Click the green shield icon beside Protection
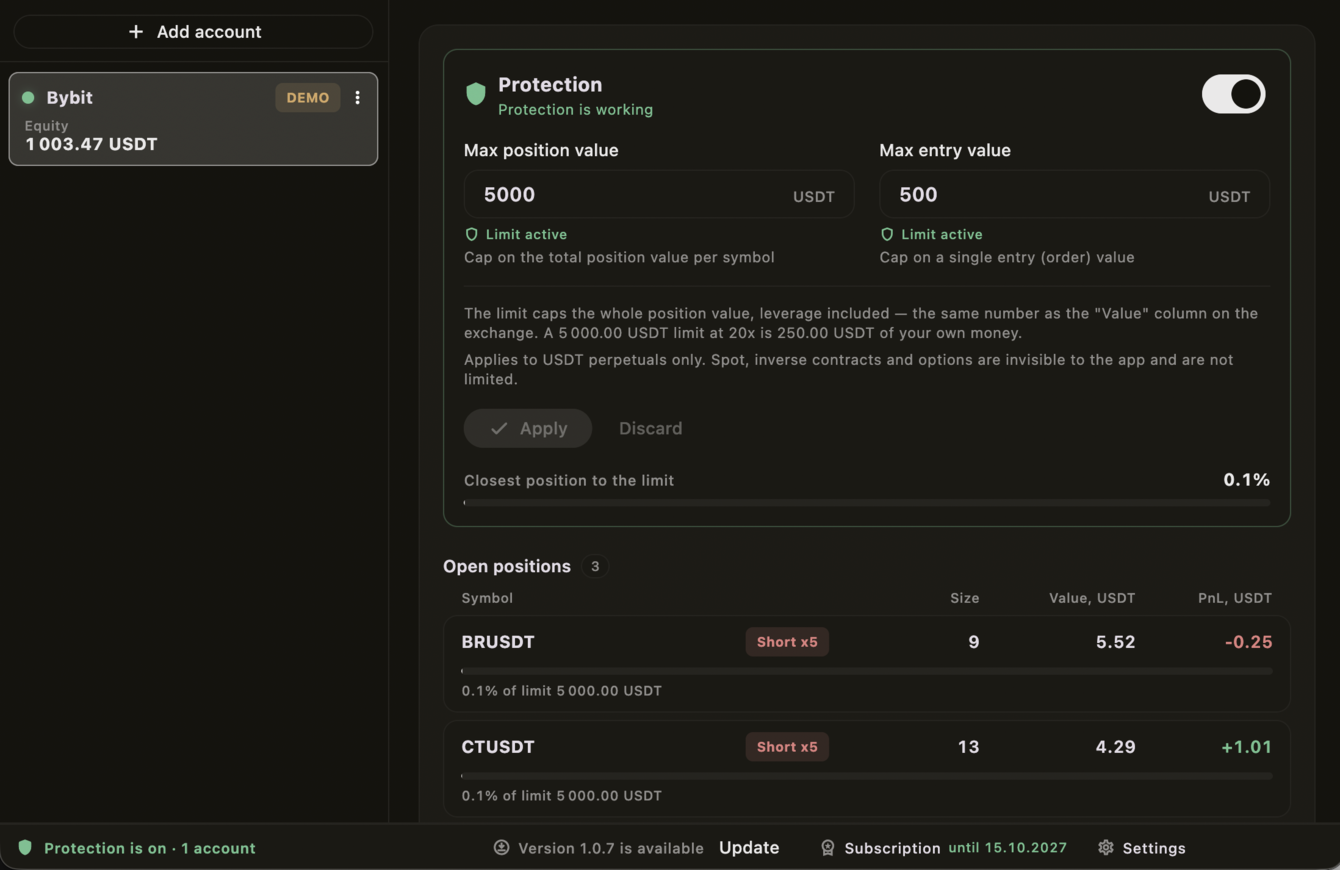This screenshot has height=870, width=1340. (476, 94)
